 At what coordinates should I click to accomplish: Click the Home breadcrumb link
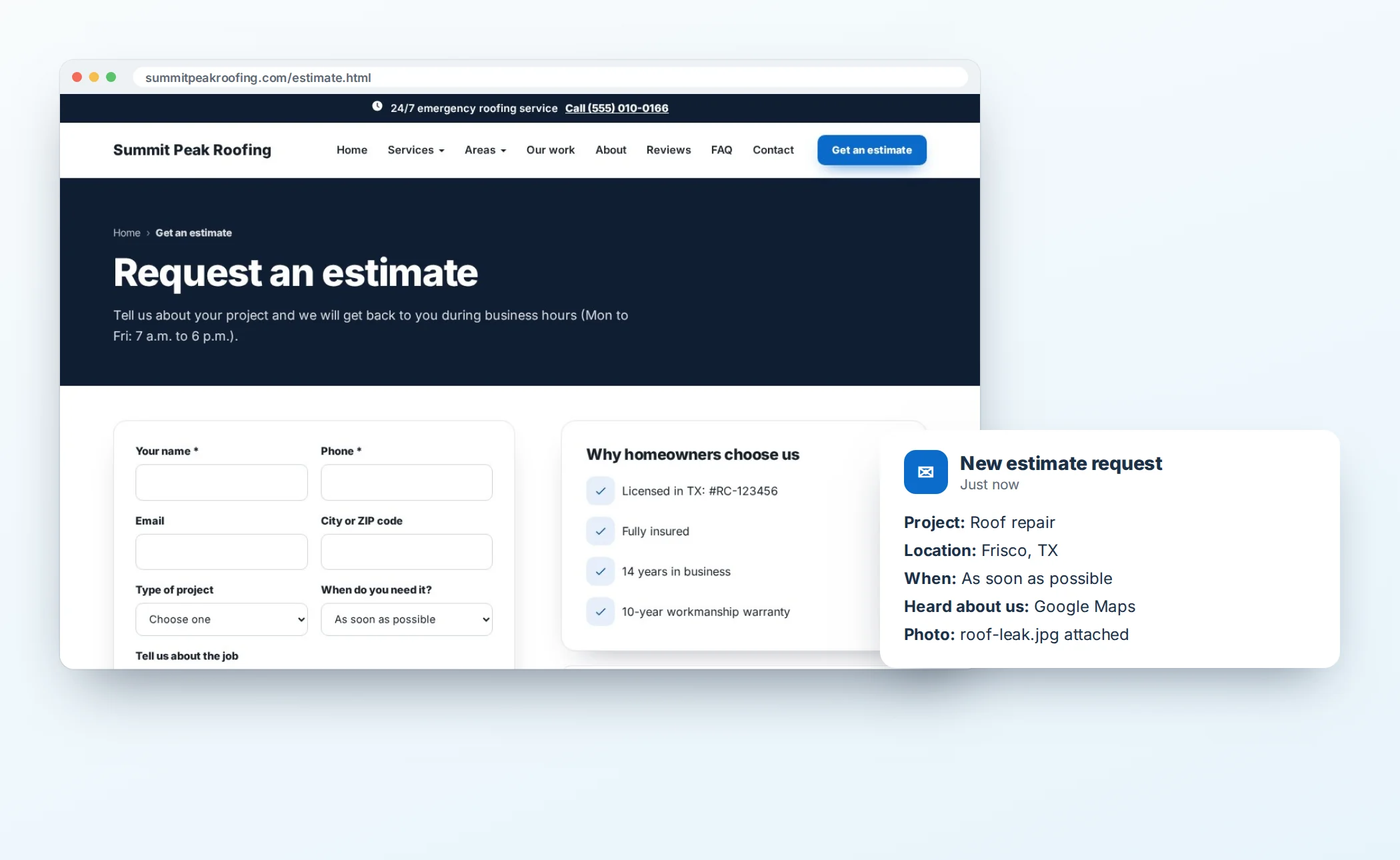127,233
